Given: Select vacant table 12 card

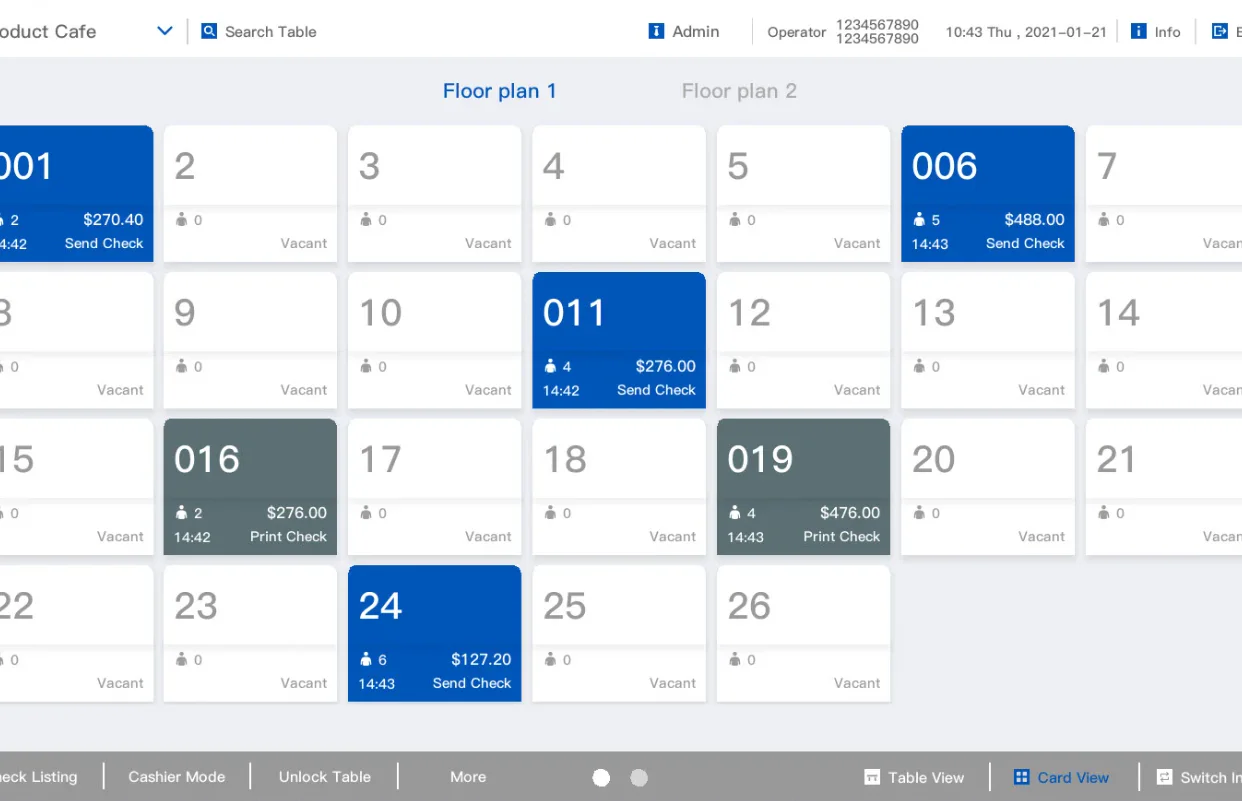Looking at the screenshot, I should point(803,340).
